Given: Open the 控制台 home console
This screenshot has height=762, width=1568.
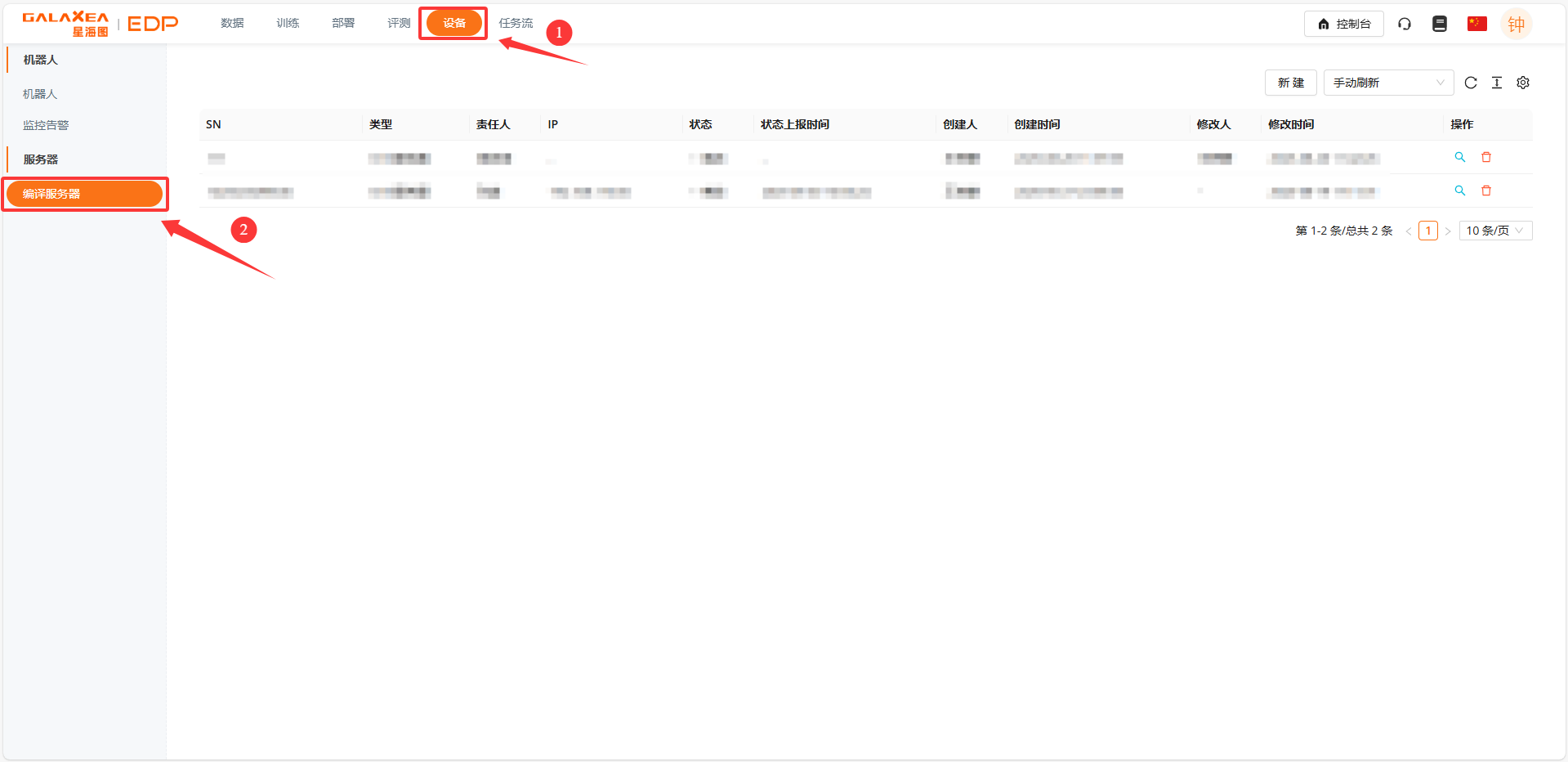Looking at the screenshot, I should tap(1343, 24).
